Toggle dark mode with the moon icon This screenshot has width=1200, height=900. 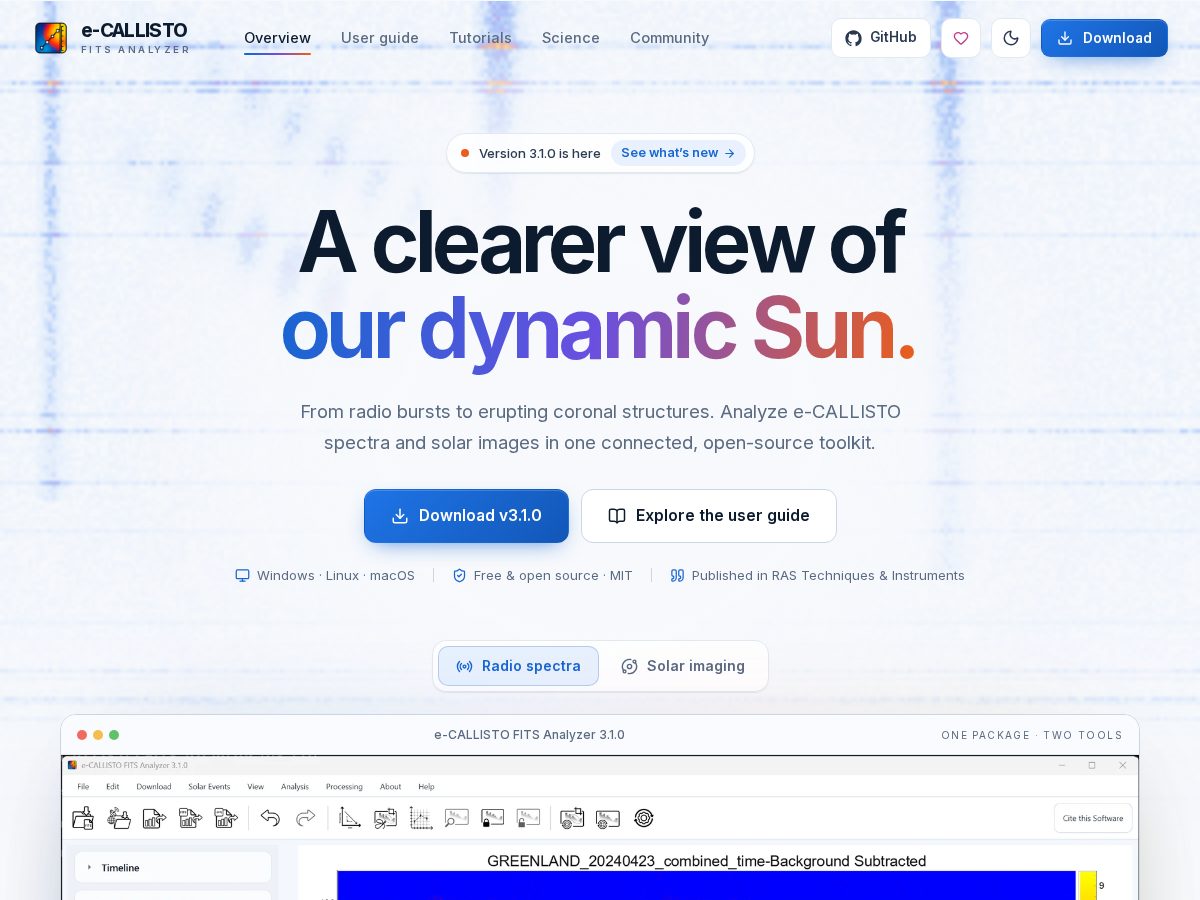pyautogui.click(x=1011, y=38)
